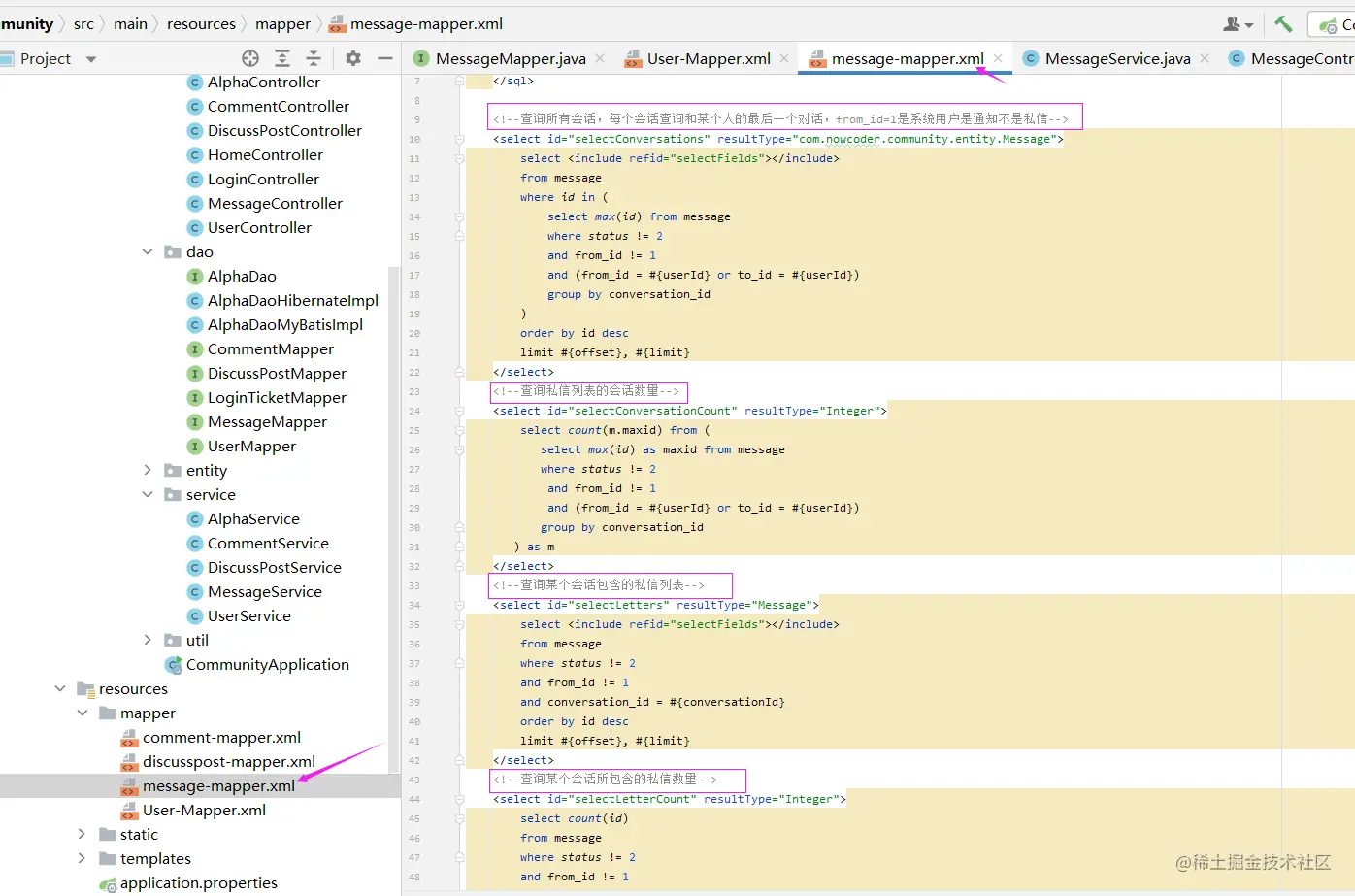Select User-Mapper.xml file in tree
The image size is (1355, 896).
click(204, 811)
